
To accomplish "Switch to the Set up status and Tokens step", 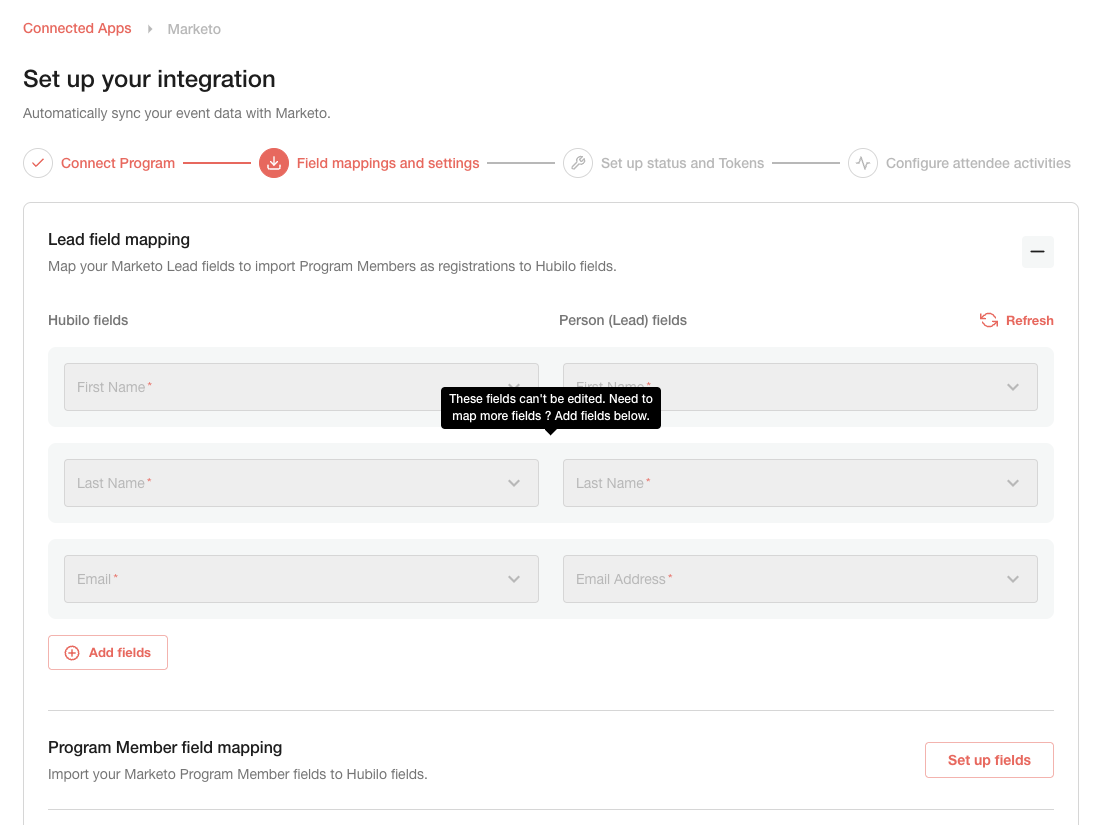I will [682, 162].
